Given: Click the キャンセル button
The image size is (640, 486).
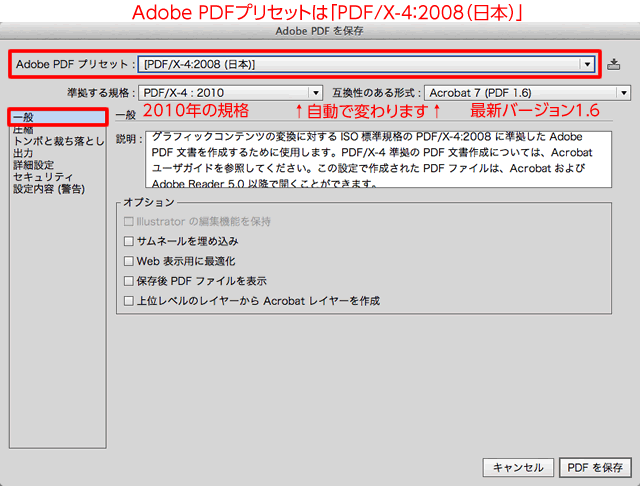Looking at the screenshot, I should 518,468.
